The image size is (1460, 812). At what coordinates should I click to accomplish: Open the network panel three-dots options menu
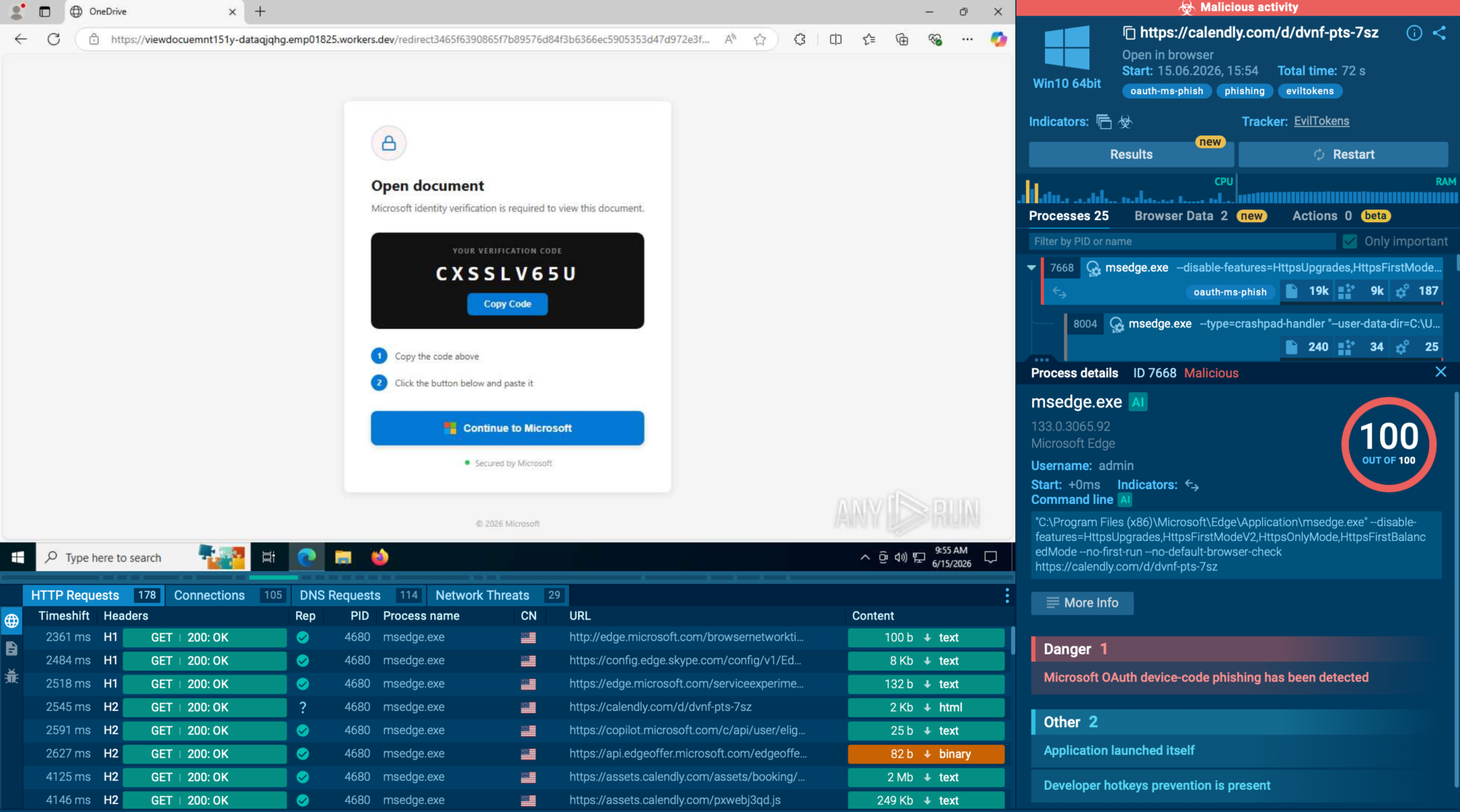coord(1007,595)
